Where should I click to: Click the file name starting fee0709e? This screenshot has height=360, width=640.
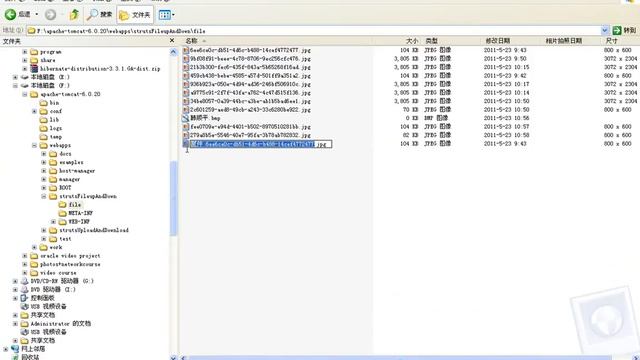tap(250, 127)
